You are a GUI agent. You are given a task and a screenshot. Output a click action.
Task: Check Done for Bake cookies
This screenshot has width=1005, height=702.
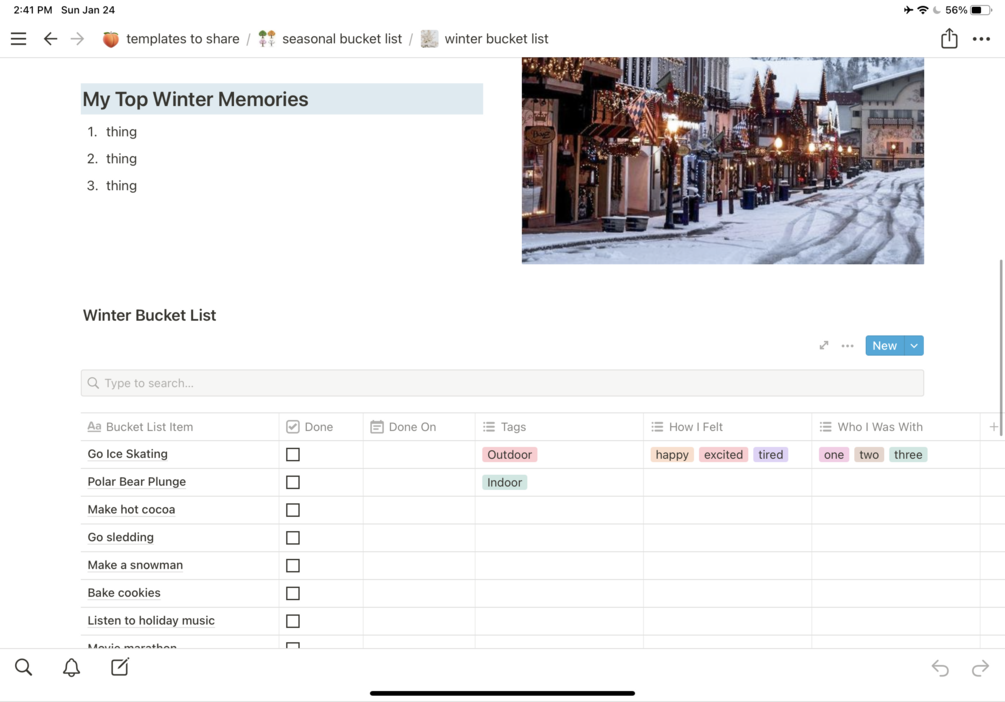pyautogui.click(x=293, y=593)
